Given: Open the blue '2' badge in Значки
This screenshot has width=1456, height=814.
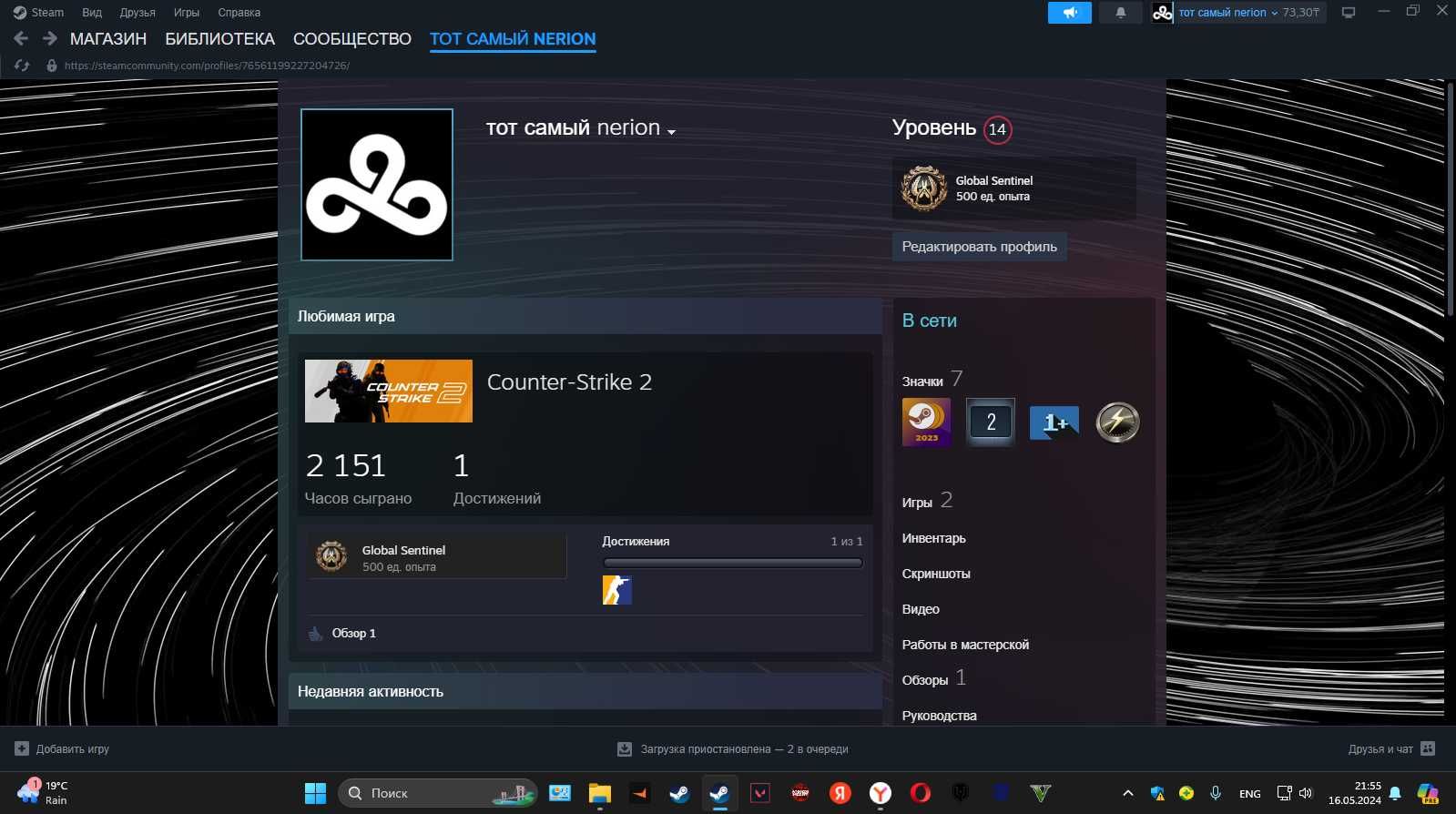Looking at the screenshot, I should pyautogui.click(x=990, y=422).
